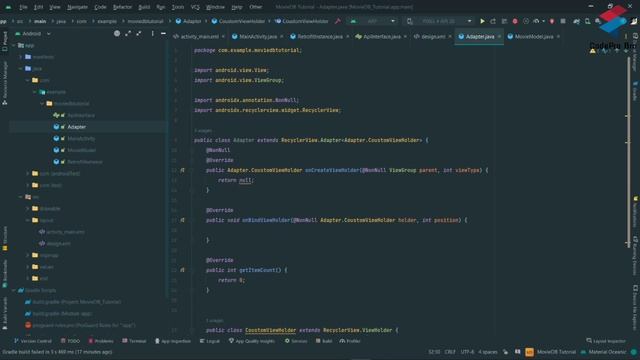The image size is (640, 360).
Task: Open the Resource Manager side tab
Action: (4, 84)
